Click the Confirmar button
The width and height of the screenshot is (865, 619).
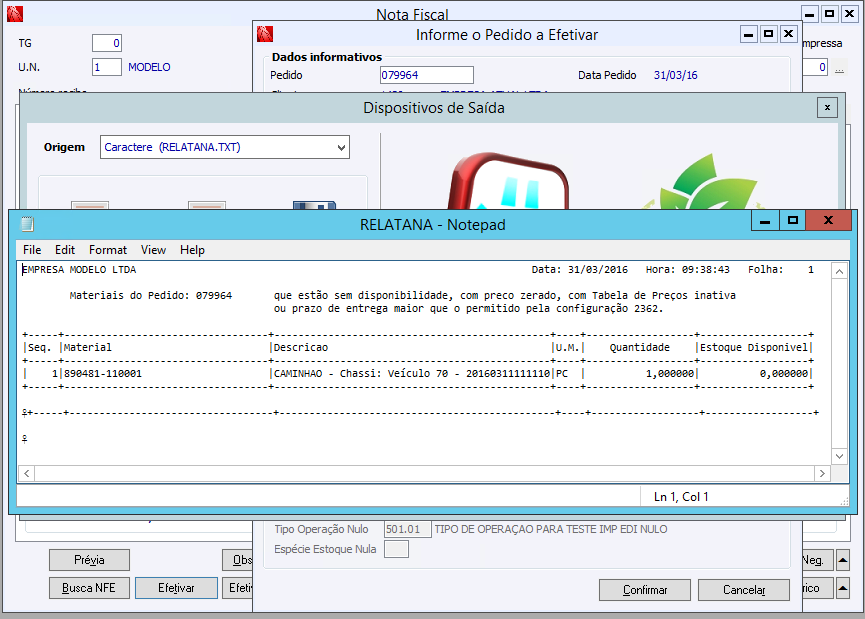(645, 590)
